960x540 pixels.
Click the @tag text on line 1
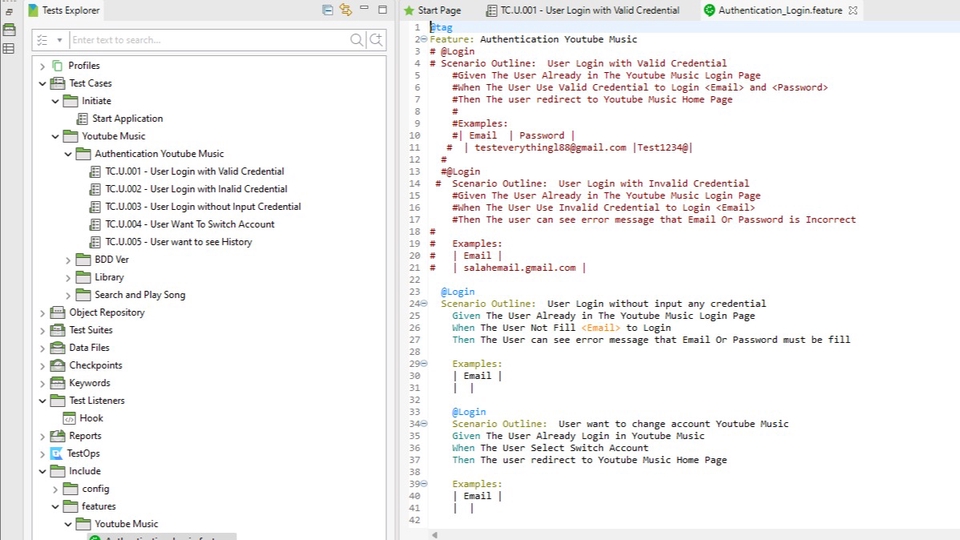pos(441,28)
